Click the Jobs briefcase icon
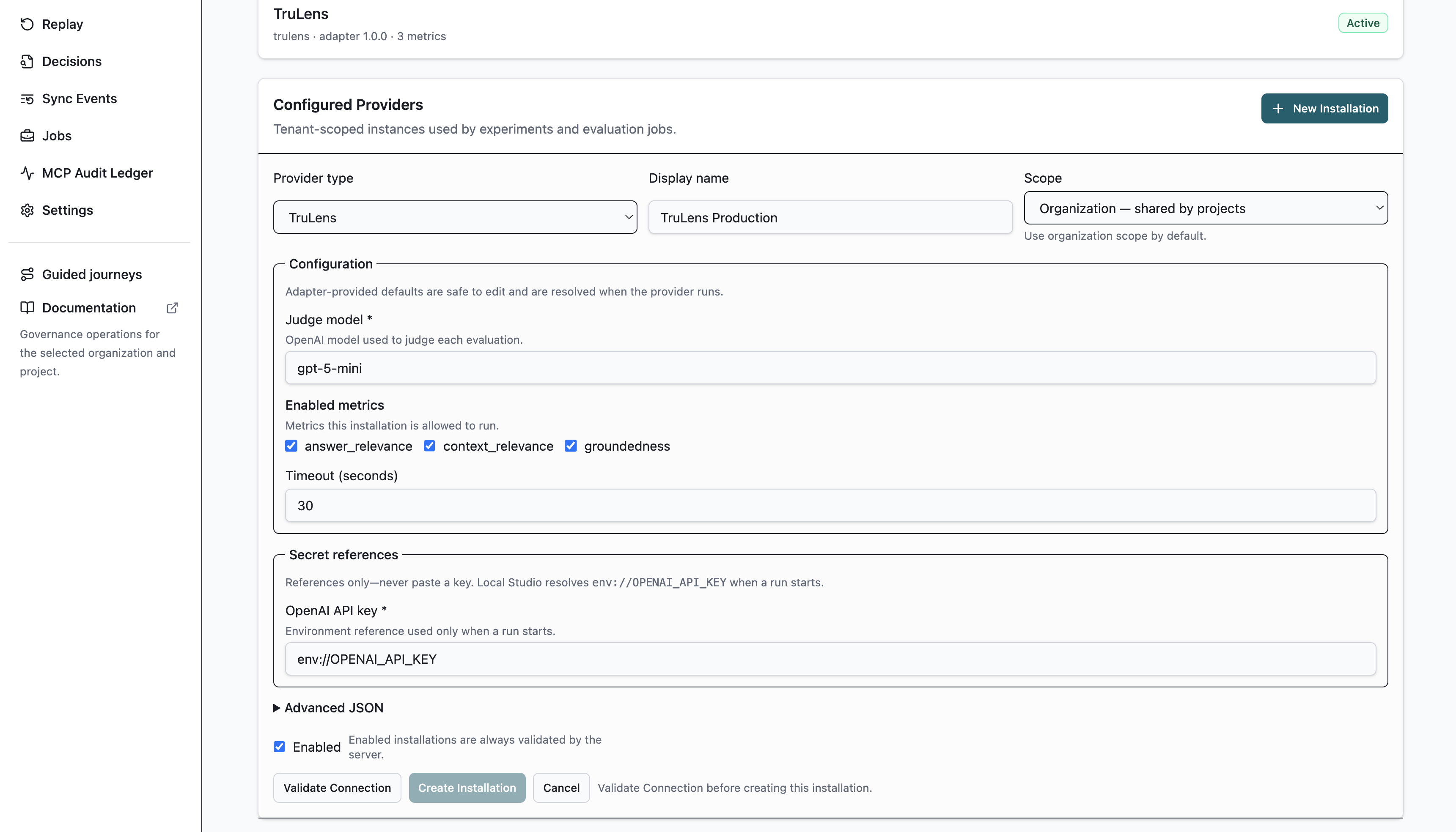1456x832 pixels. click(x=27, y=135)
